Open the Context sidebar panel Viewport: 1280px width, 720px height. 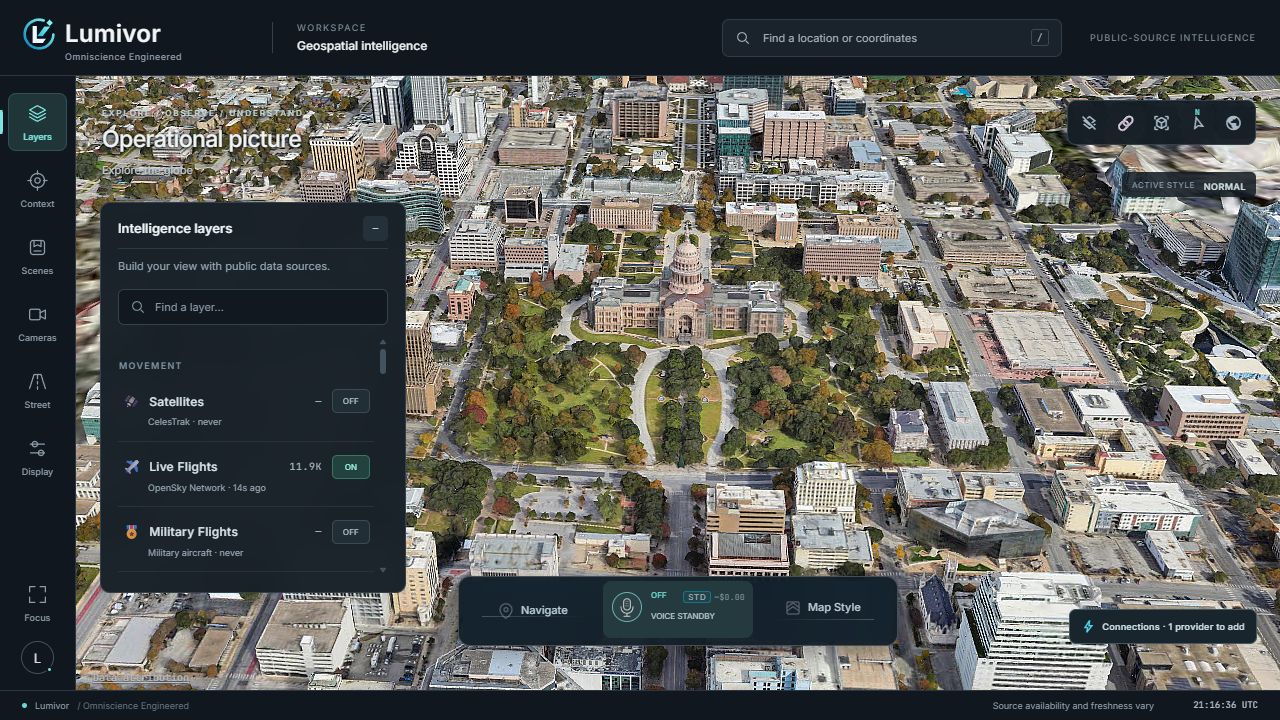click(37, 189)
